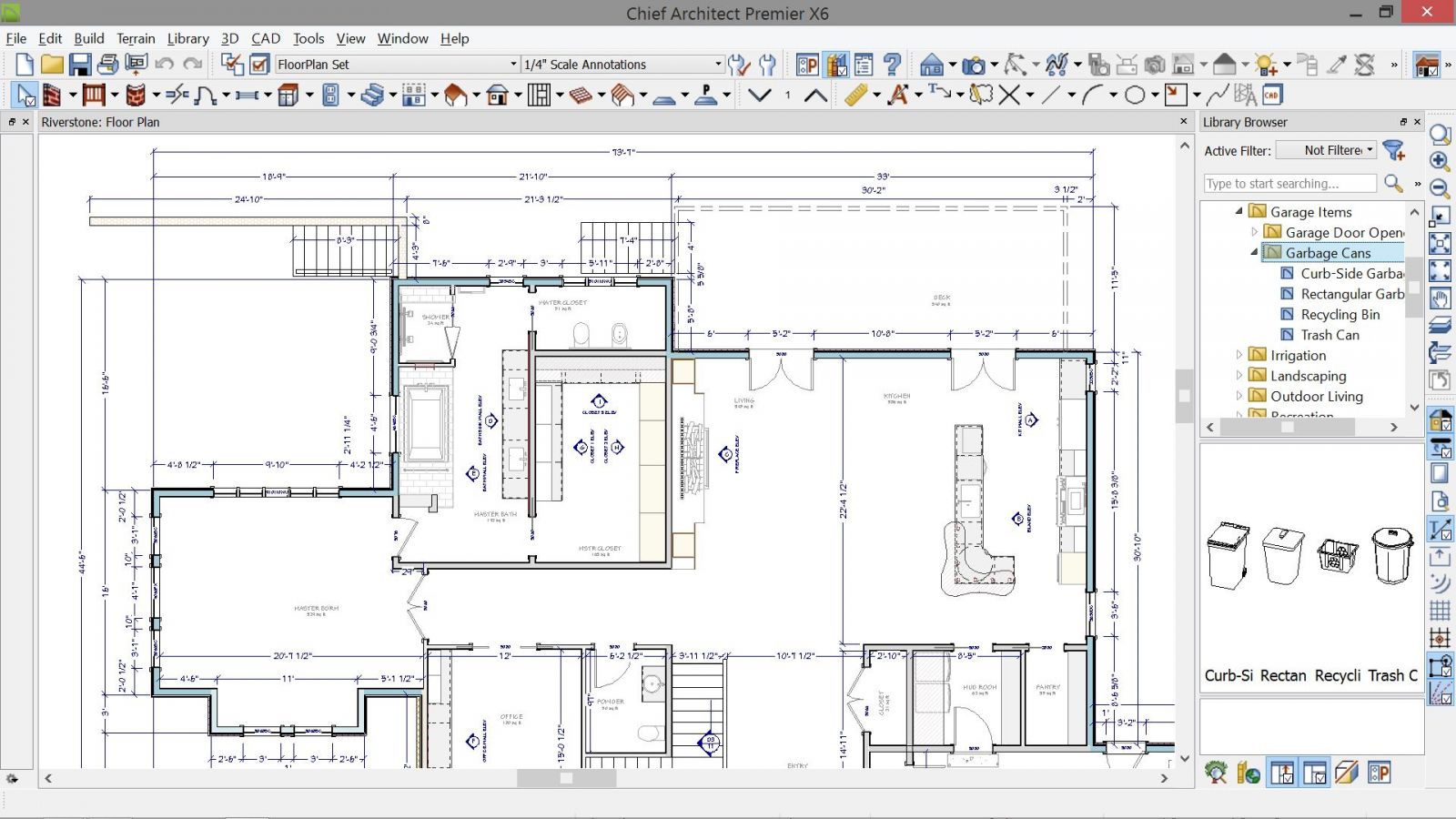
Task: Toggle the Grid Snaps button
Action: point(1440,611)
